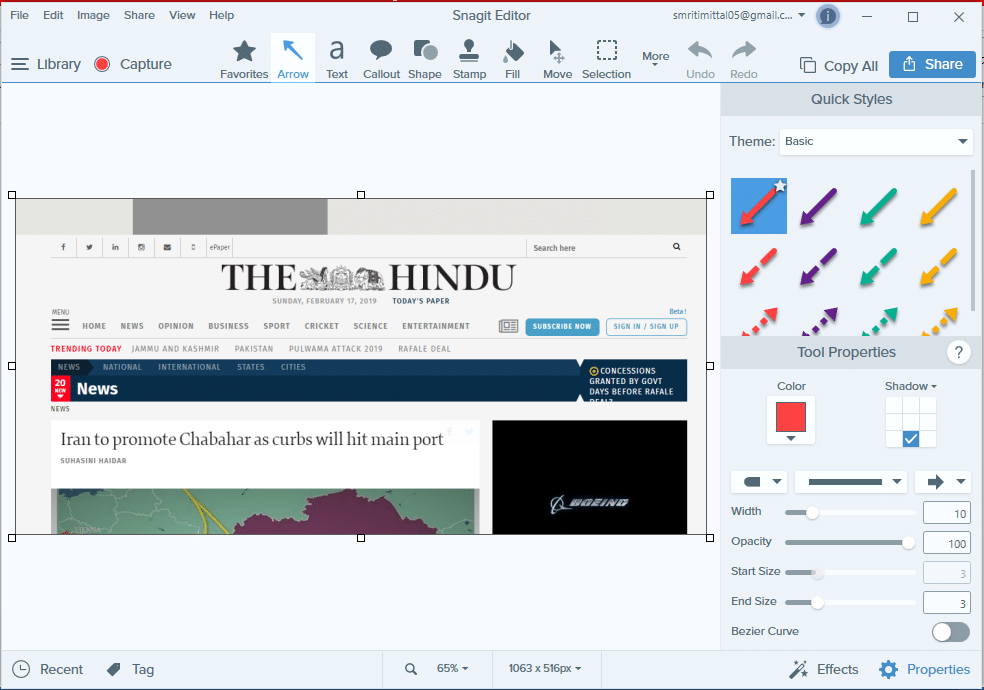984x690 pixels.
Task: Open the zoom level dropdown
Action: [453, 669]
